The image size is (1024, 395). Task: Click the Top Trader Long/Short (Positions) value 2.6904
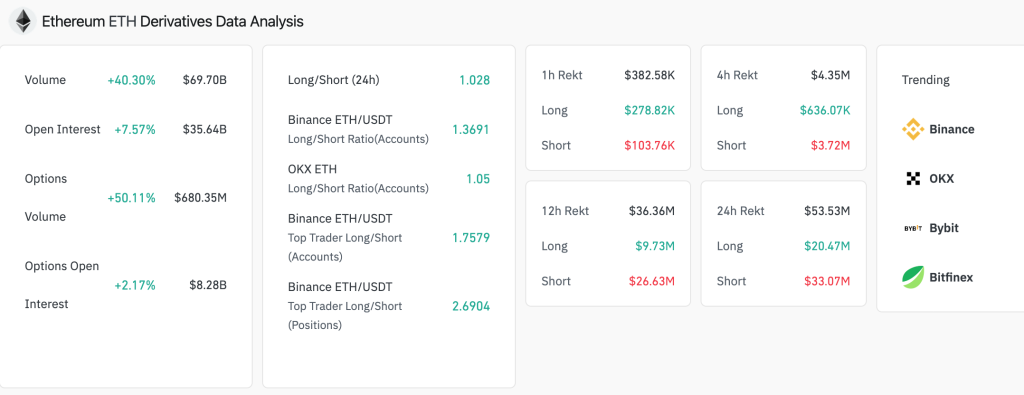tap(471, 306)
